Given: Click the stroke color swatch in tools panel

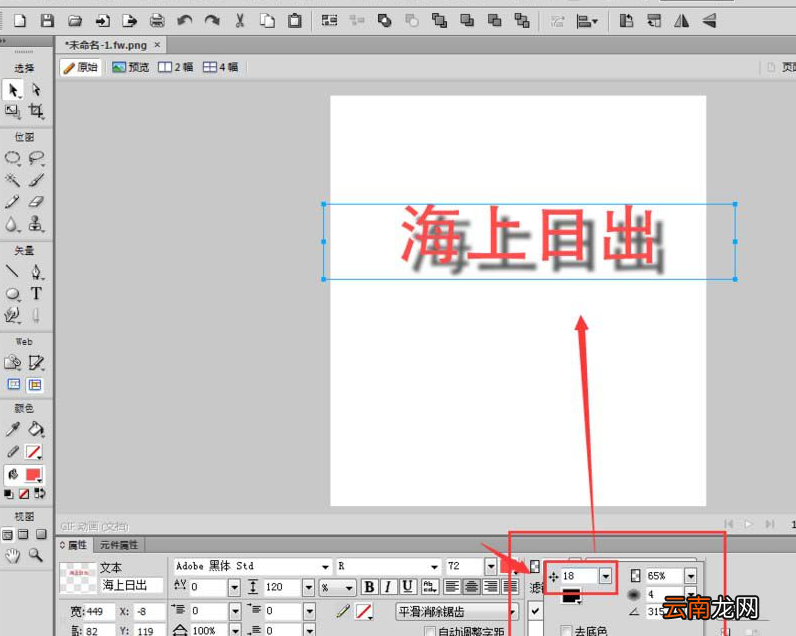Looking at the screenshot, I should (x=34, y=452).
